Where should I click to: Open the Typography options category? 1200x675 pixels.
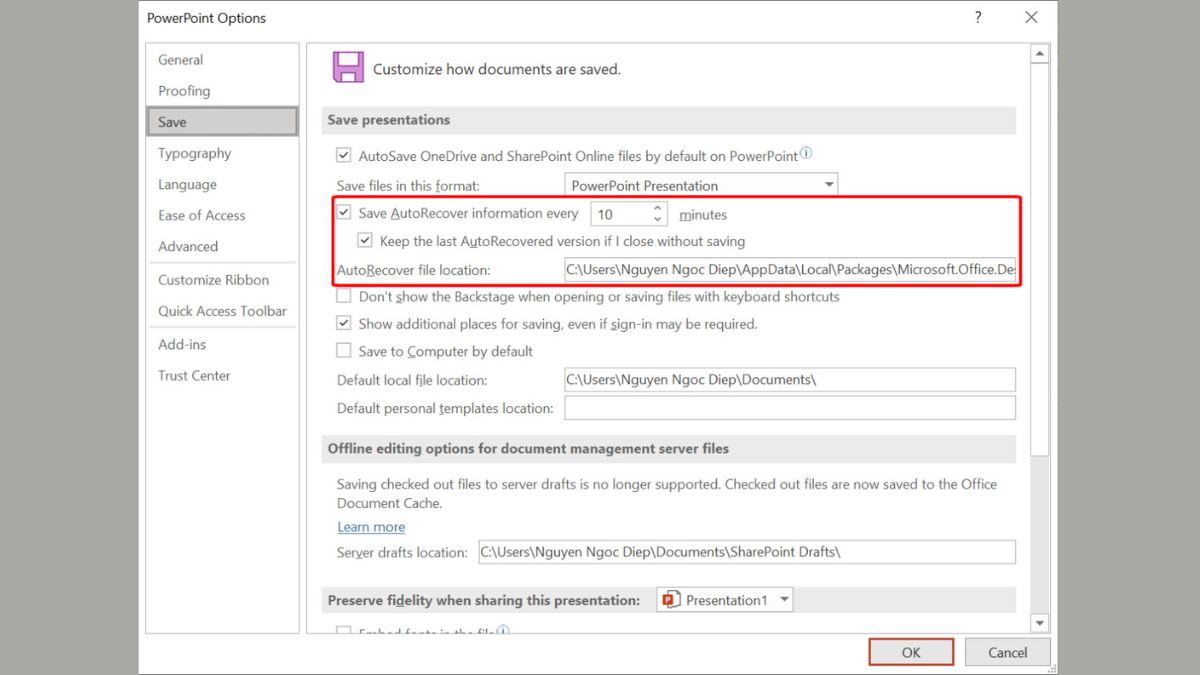tap(222, 153)
